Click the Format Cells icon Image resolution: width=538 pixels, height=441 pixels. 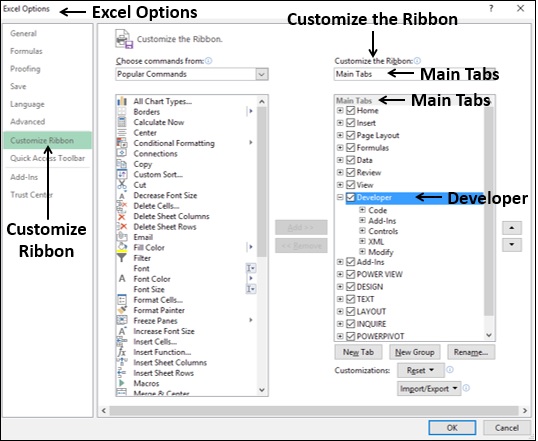point(122,300)
